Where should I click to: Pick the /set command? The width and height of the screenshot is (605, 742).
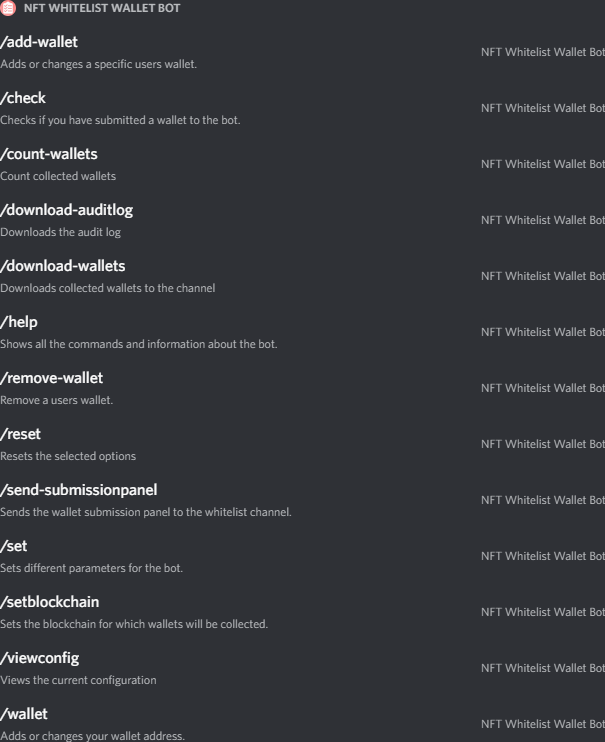pos(15,546)
